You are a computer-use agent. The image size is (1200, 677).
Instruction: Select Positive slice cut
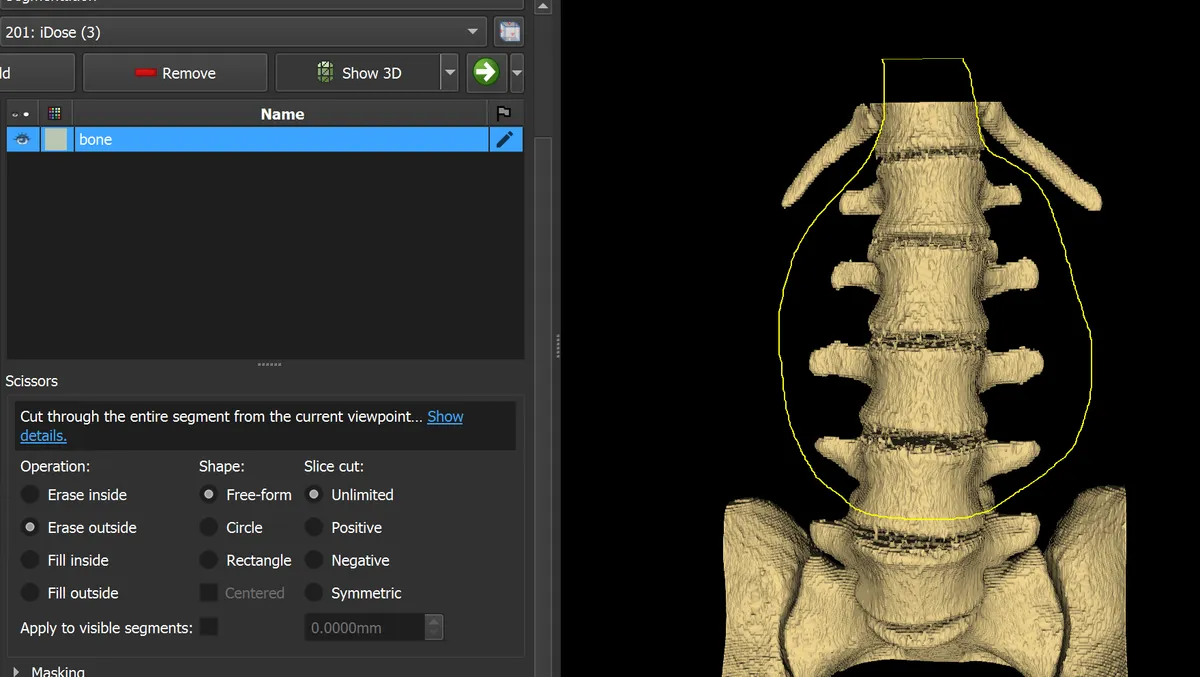[344, 528]
